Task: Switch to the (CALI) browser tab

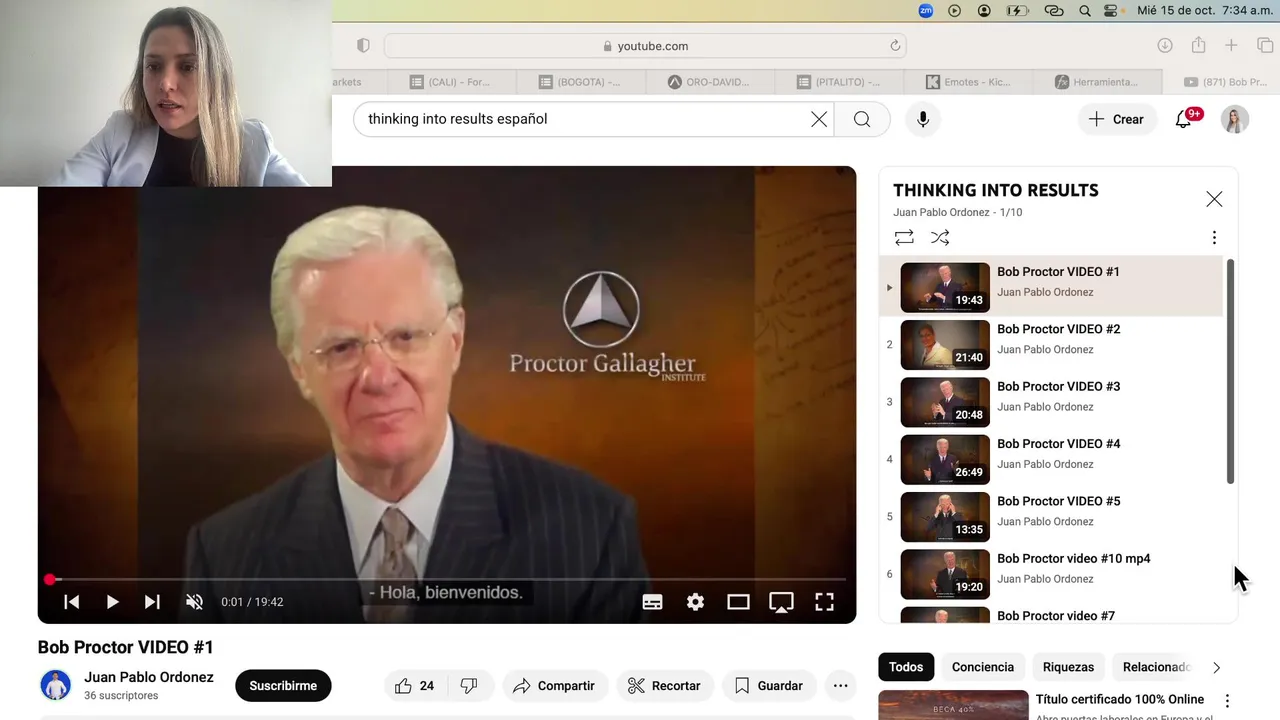Action: tap(452, 82)
